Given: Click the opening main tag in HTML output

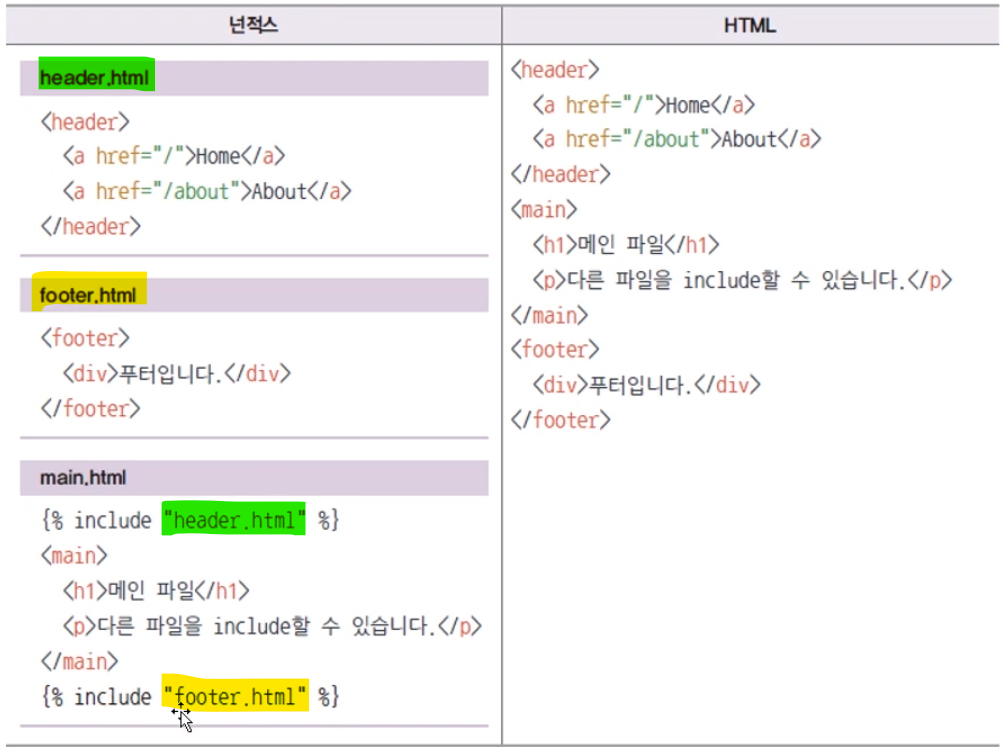Looking at the screenshot, I should pyautogui.click(x=544, y=209).
